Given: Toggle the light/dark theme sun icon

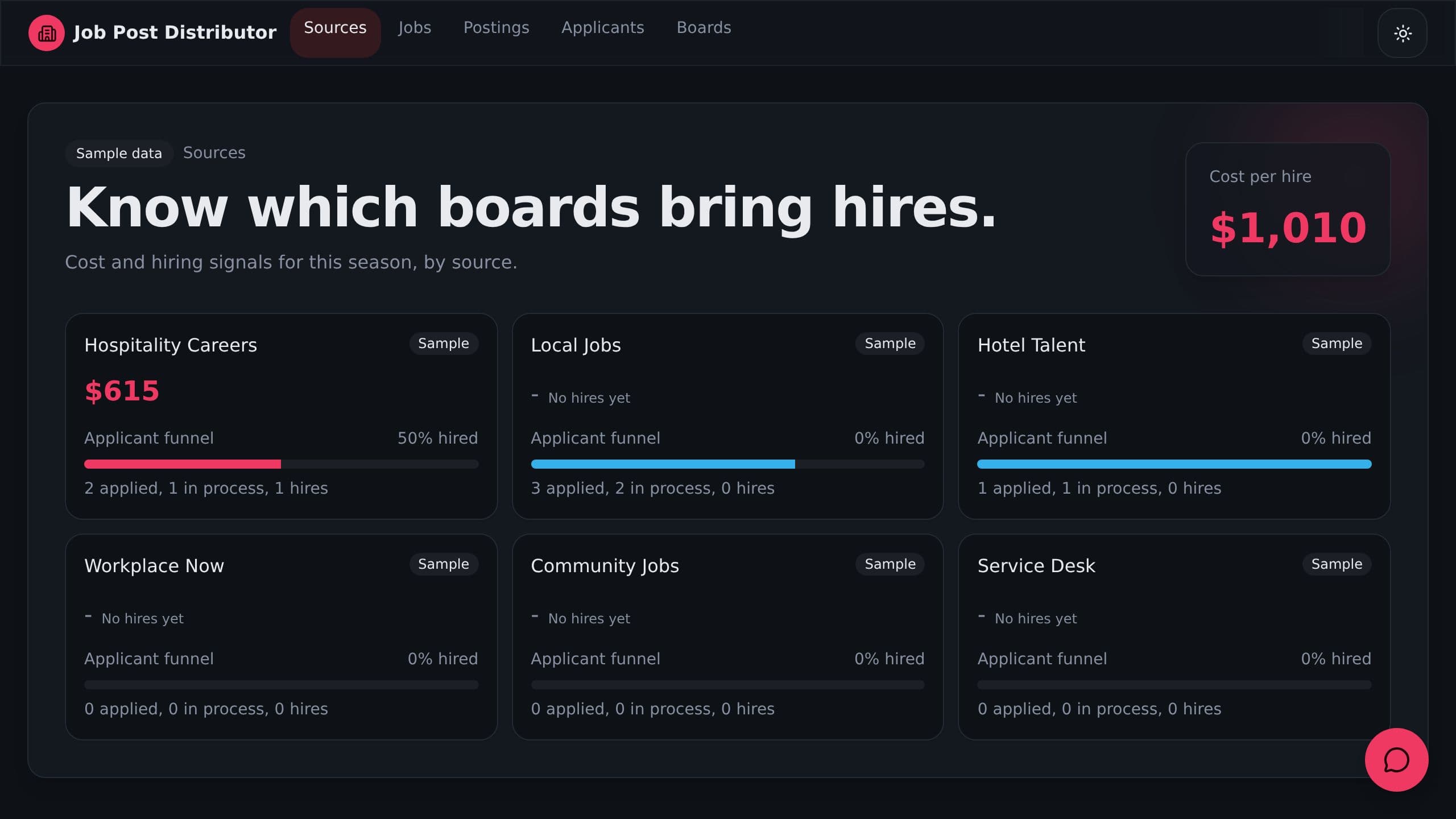Looking at the screenshot, I should (x=1403, y=33).
